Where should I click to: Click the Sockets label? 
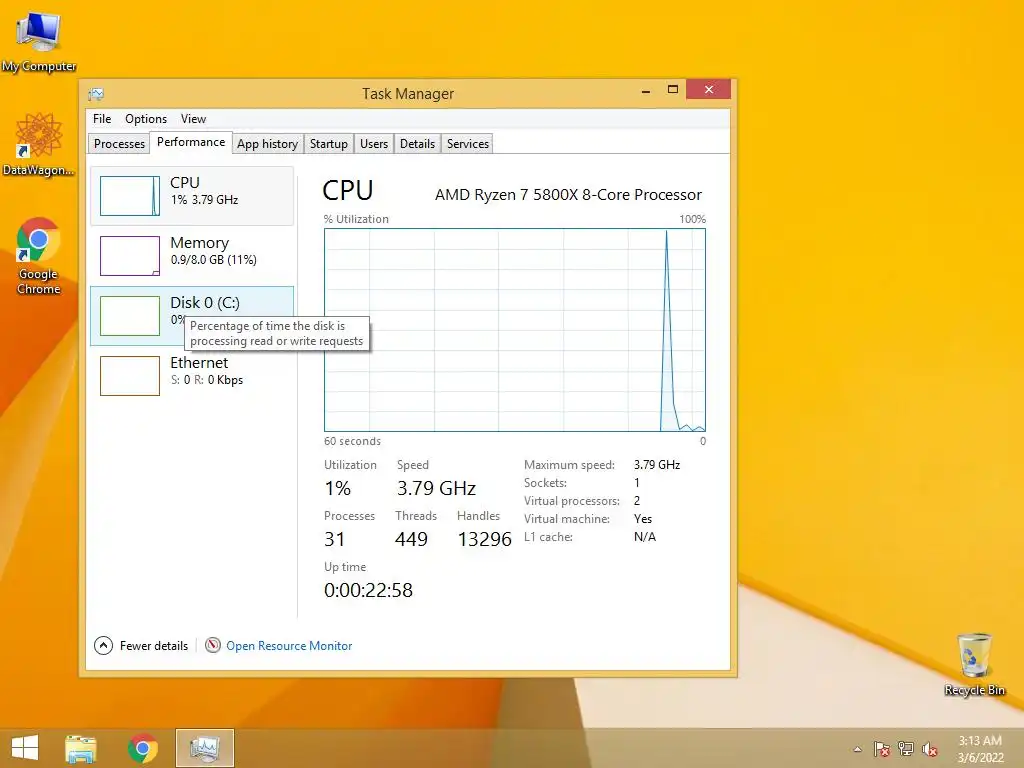[x=545, y=483]
